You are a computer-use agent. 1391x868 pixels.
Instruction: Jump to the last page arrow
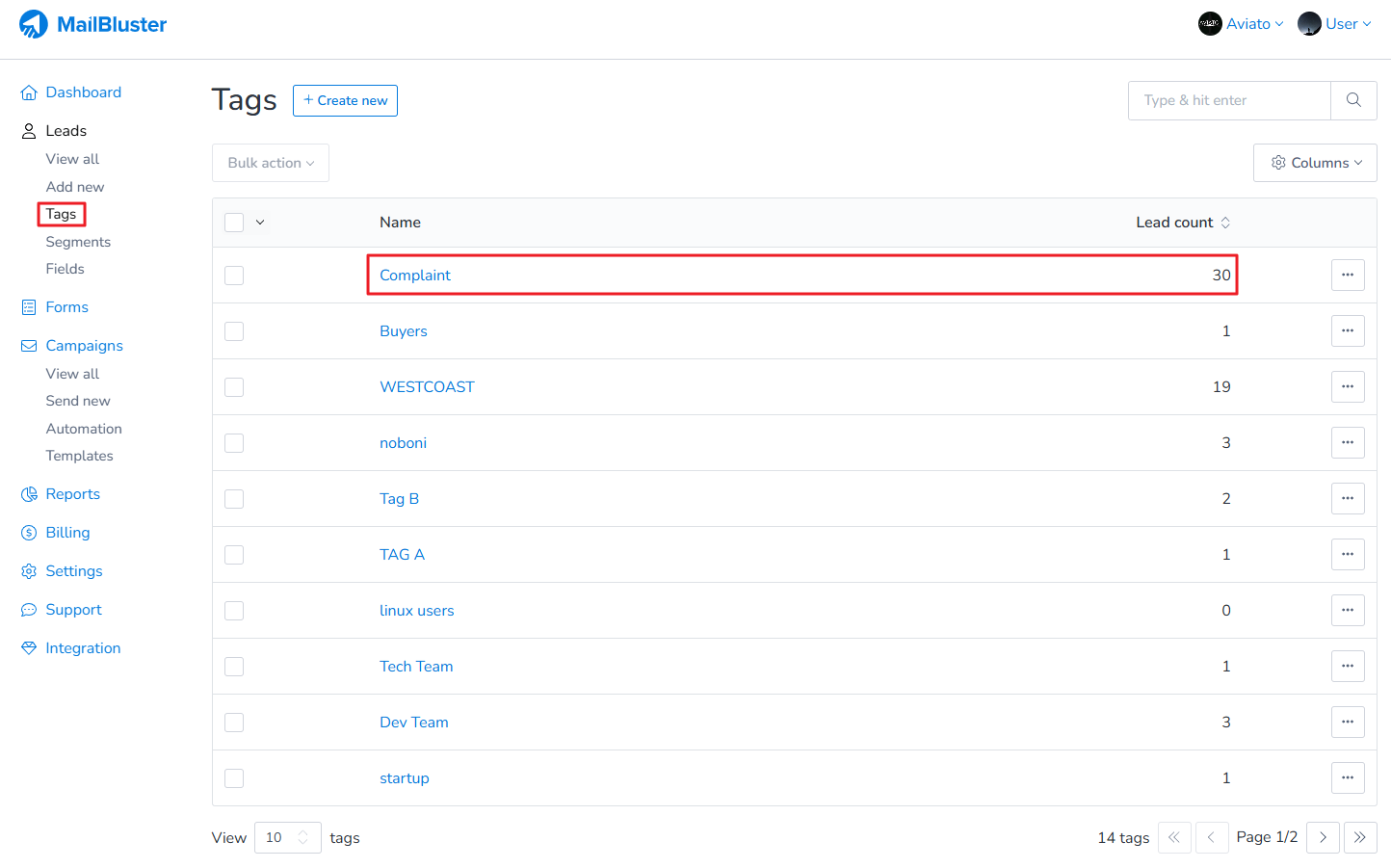tap(1359, 837)
